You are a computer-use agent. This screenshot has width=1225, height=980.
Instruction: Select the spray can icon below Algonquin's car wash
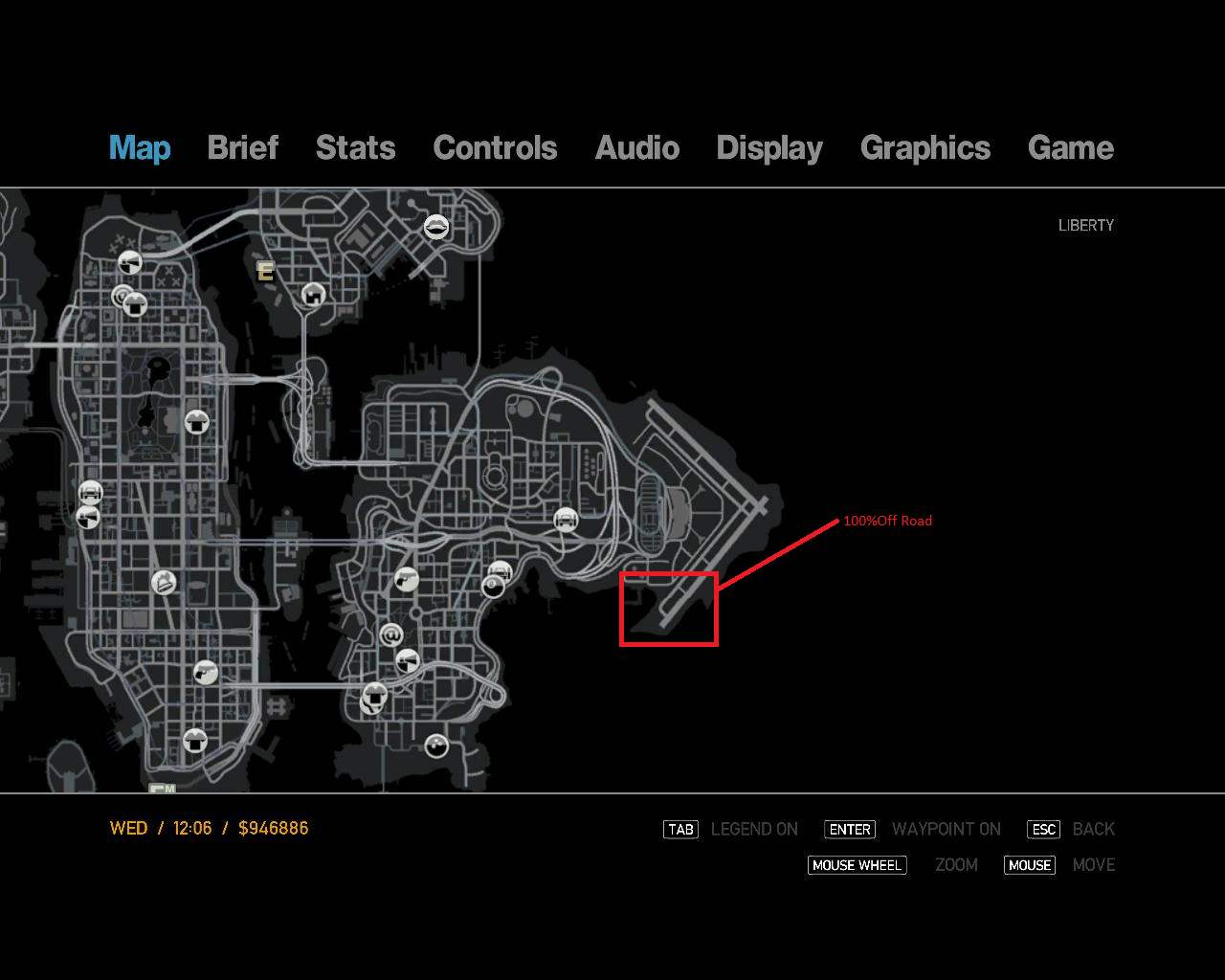(x=88, y=518)
